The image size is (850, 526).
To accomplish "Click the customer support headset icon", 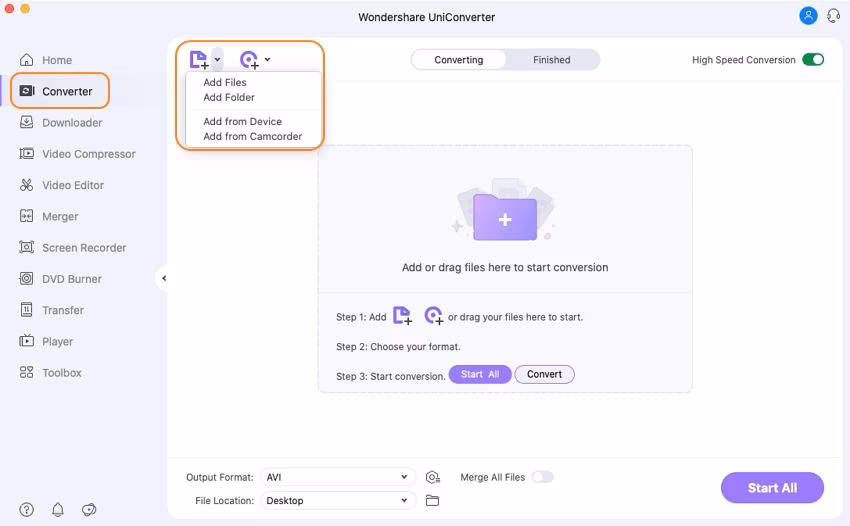I will [833, 16].
